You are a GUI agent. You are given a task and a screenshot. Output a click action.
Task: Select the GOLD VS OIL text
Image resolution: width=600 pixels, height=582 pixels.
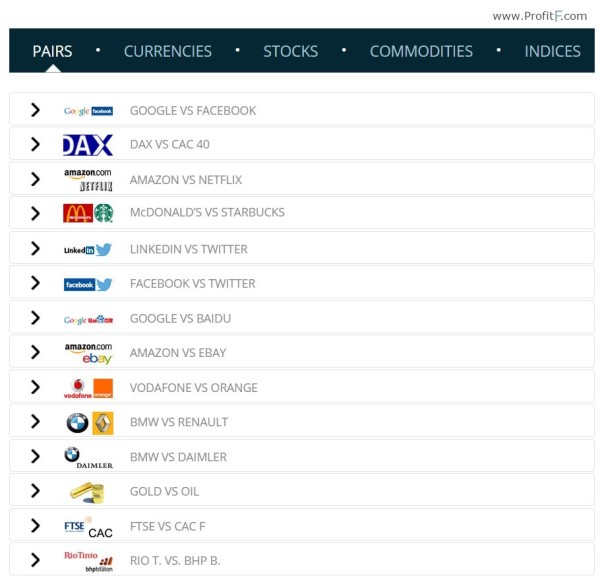point(164,491)
